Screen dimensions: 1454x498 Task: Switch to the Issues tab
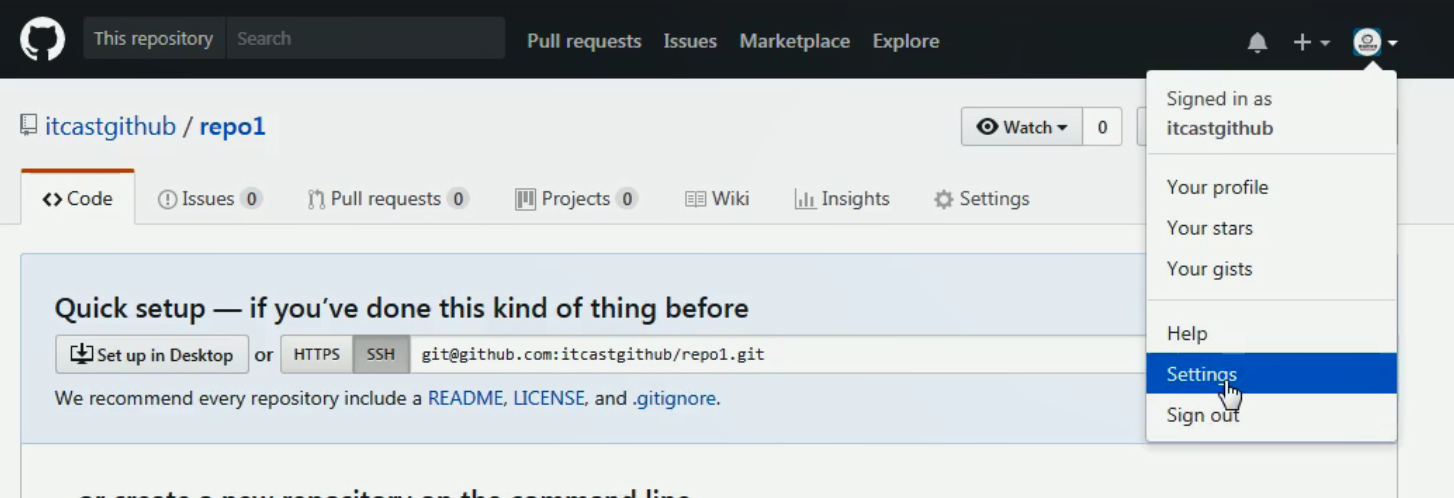[x=210, y=198]
